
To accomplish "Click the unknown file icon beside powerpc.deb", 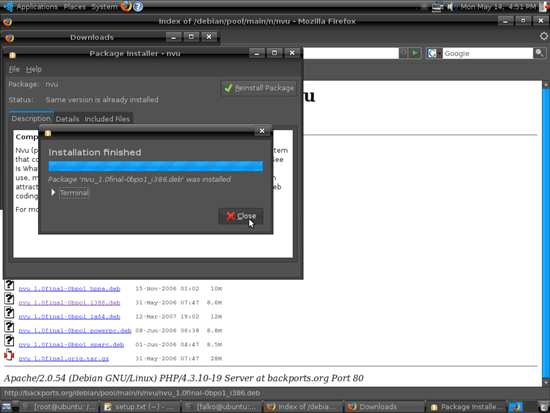I will [x=9, y=327].
